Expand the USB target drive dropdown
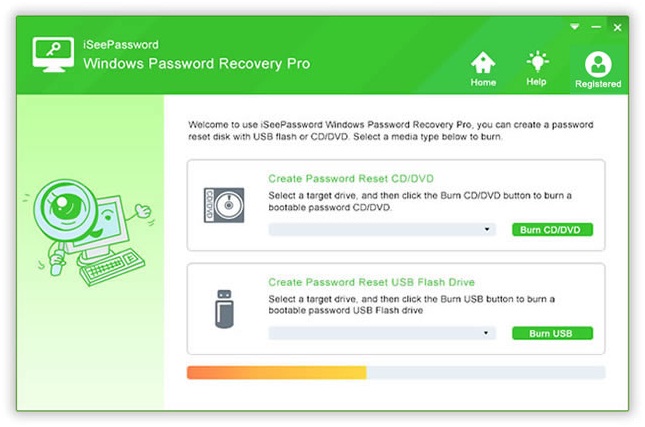645x427 pixels. coord(382,333)
